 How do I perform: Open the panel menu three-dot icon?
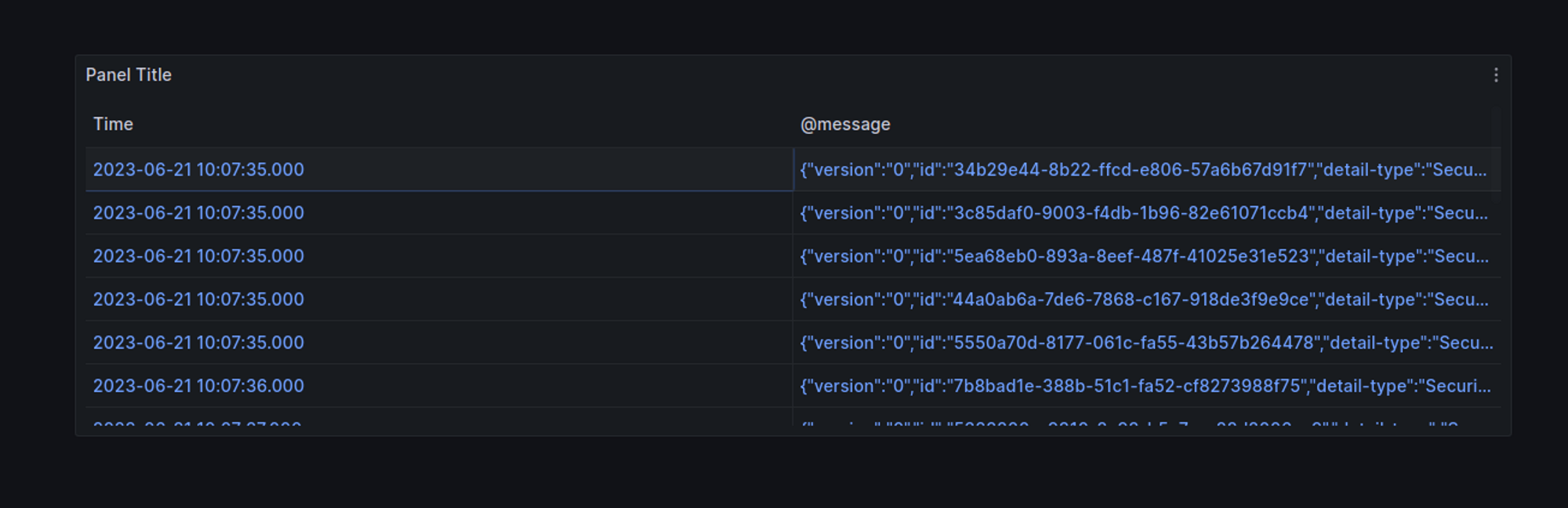pos(1496,75)
